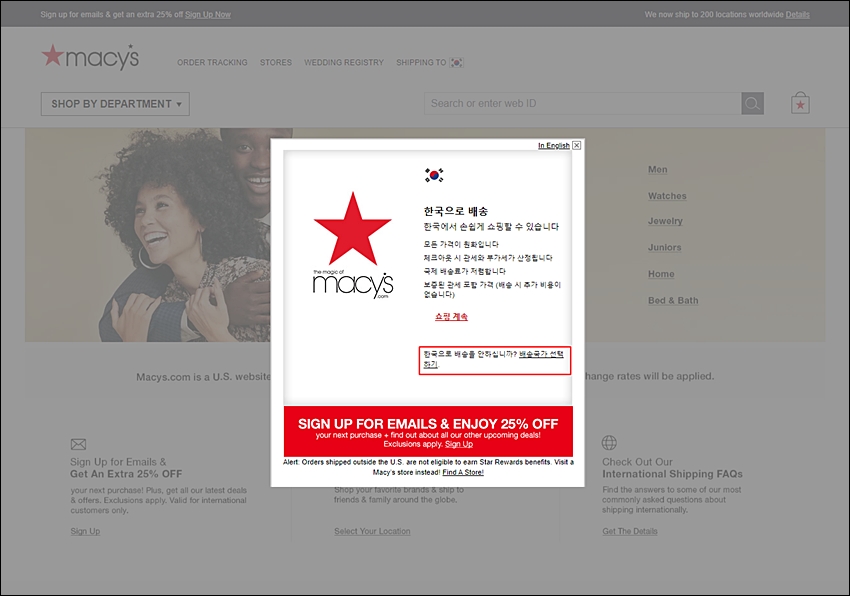Viewport: 850px width, 596px height.
Task: Click Get The Details link
Action: tap(630, 531)
